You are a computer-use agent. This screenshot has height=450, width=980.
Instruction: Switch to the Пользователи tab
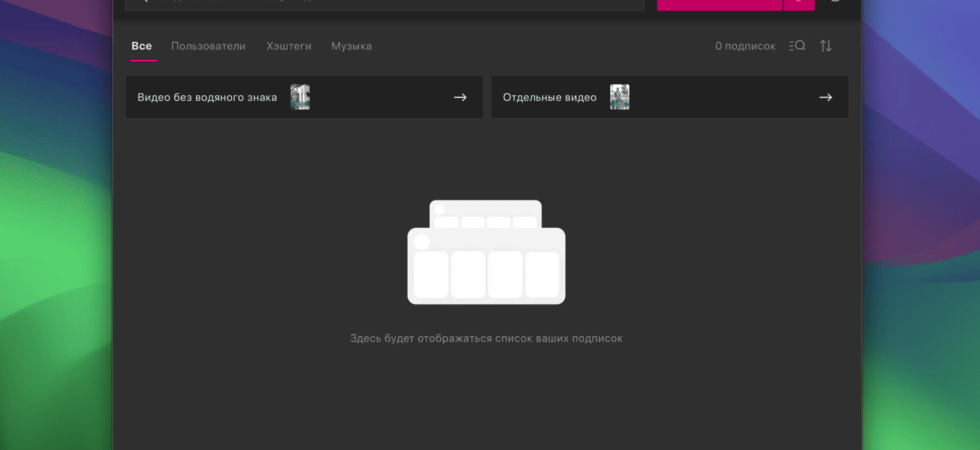pos(208,46)
